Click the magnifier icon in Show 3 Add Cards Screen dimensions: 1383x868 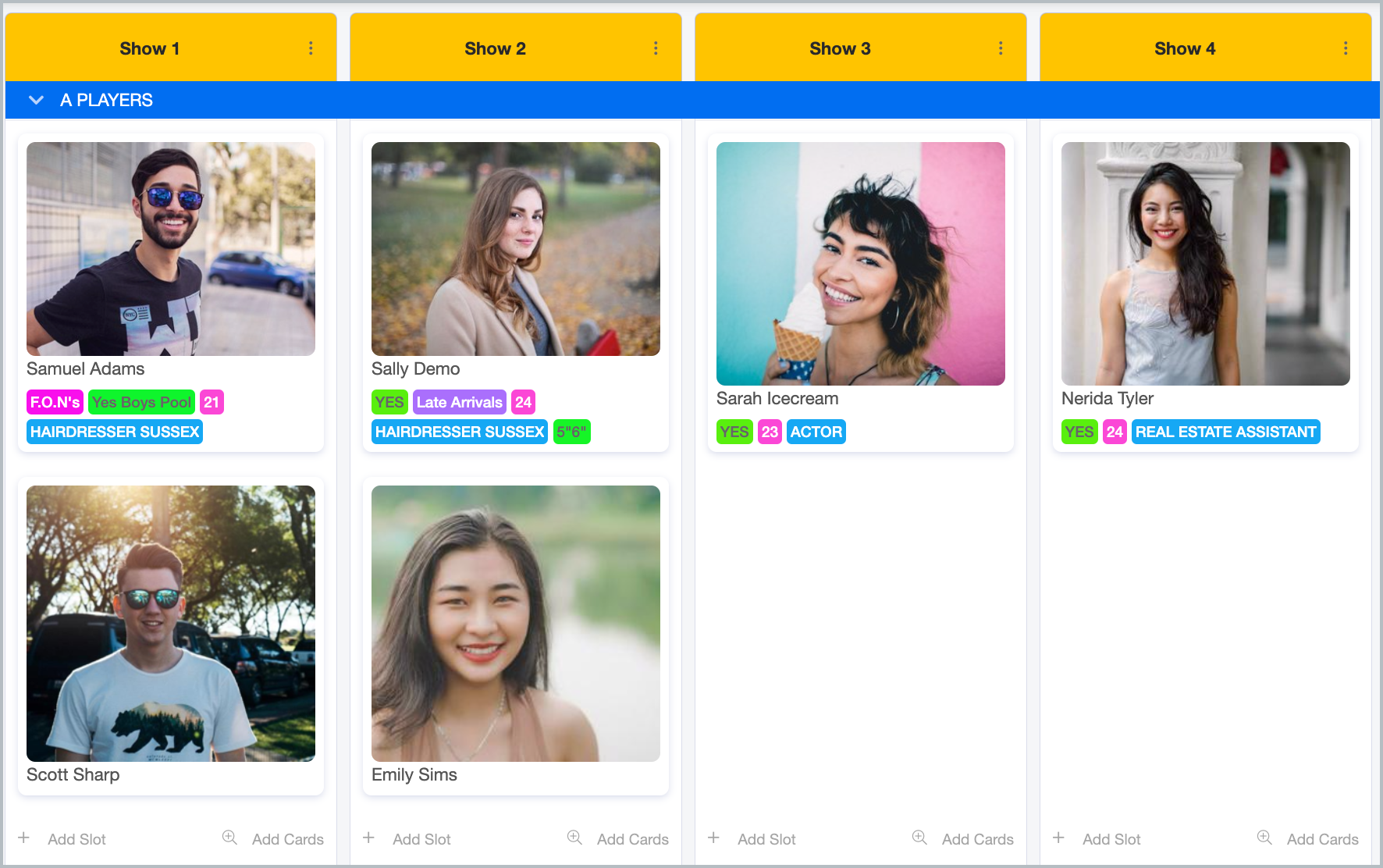click(x=919, y=838)
